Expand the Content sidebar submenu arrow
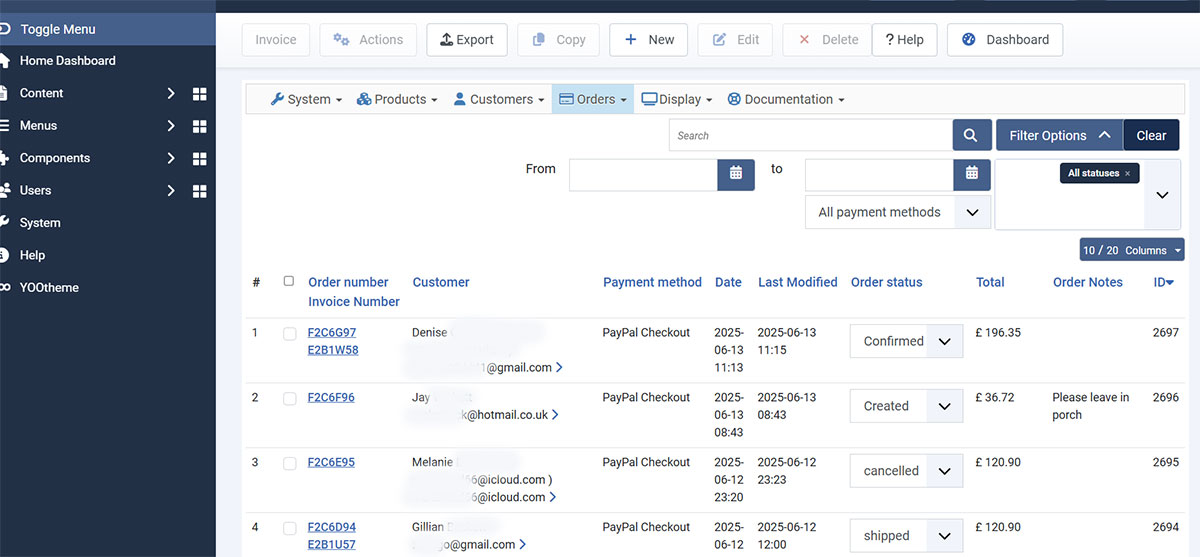The height and width of the screenshot is (557, 1200). [171, 94]
